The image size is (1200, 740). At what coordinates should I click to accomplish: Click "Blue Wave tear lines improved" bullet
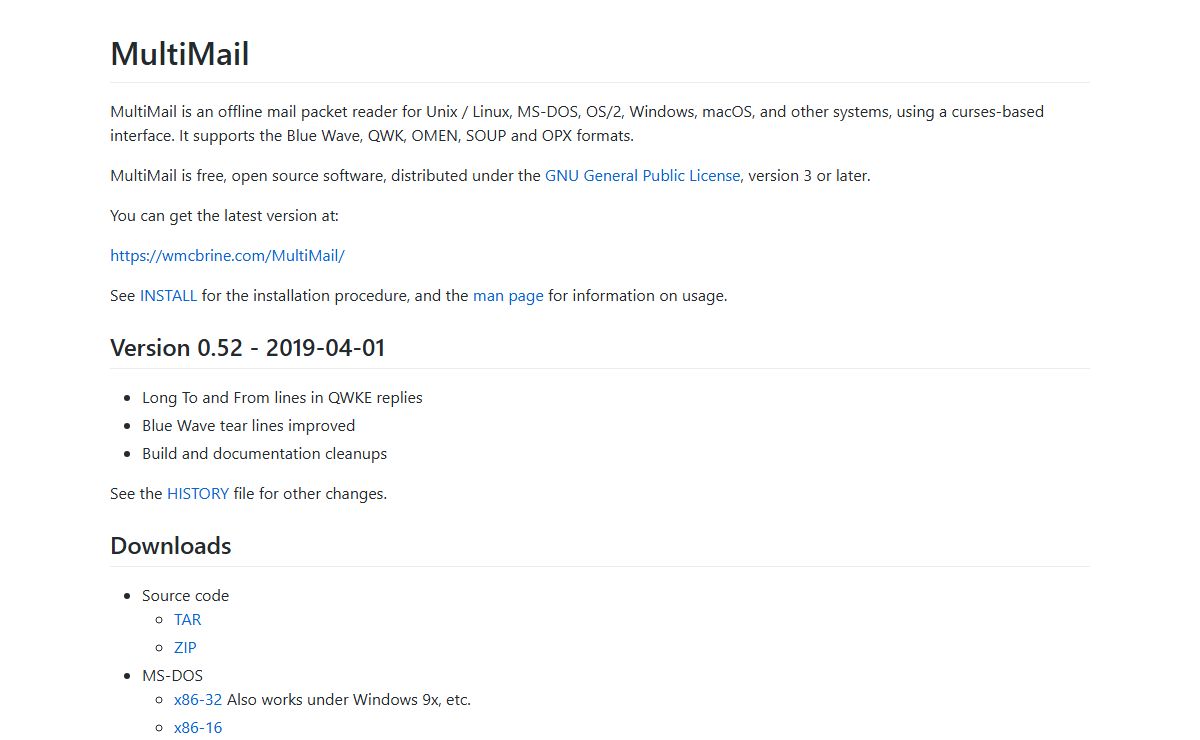coord(248,426)
